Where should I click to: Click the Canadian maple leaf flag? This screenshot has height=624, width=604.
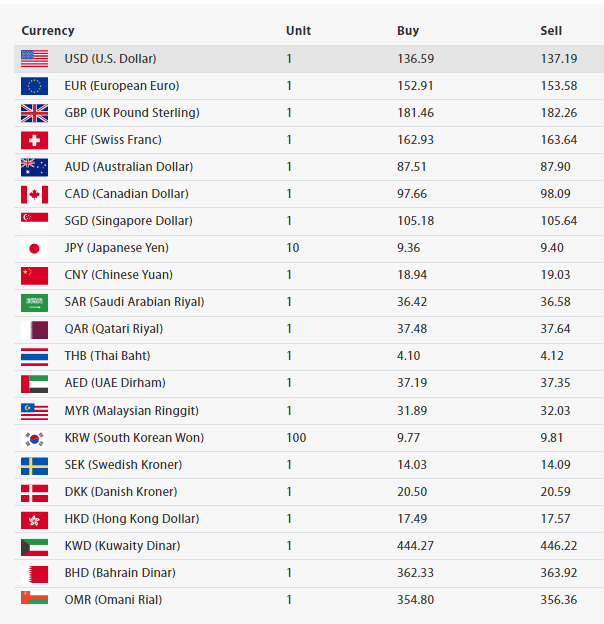pyautogui.click(x=34, y=194)
